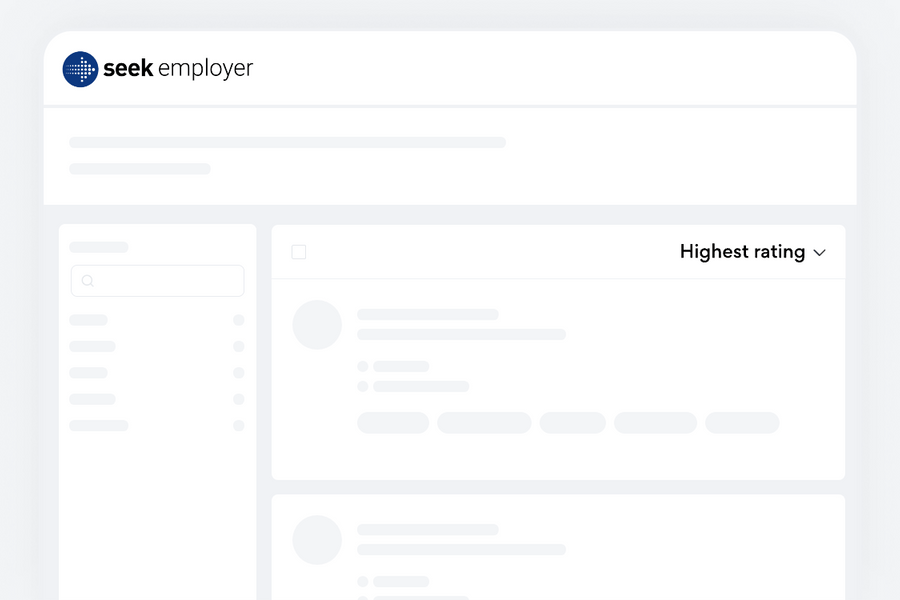Image resolution: width=900 pixels, height=600 pixels.
Task: Click the seek employer wordmark link
Action: 178,69
